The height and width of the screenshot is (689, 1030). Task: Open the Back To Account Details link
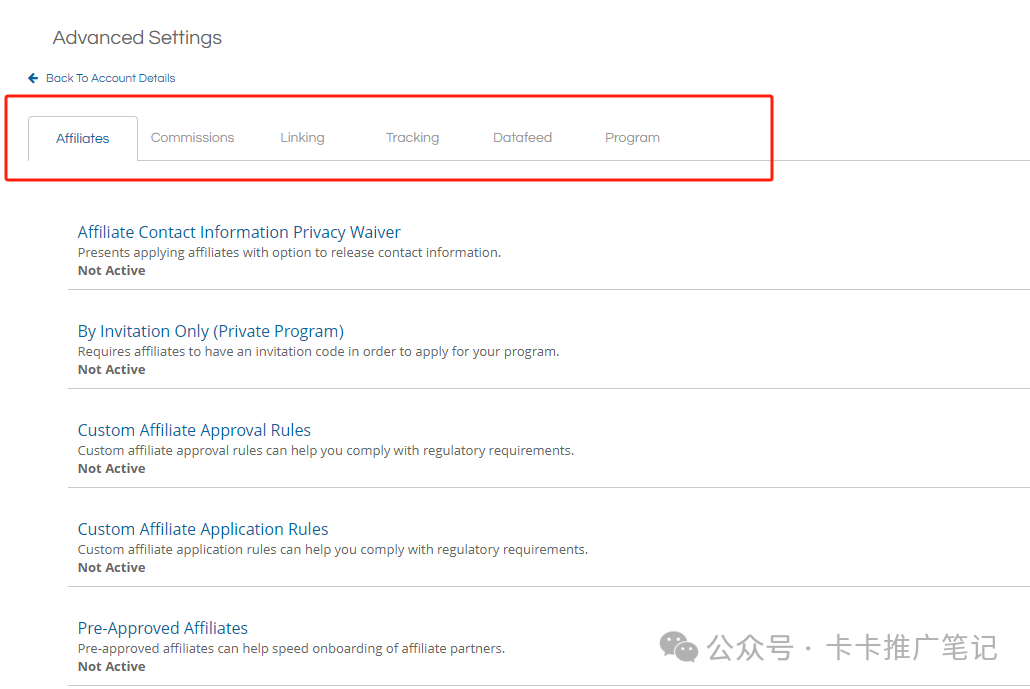click(110, 78)
